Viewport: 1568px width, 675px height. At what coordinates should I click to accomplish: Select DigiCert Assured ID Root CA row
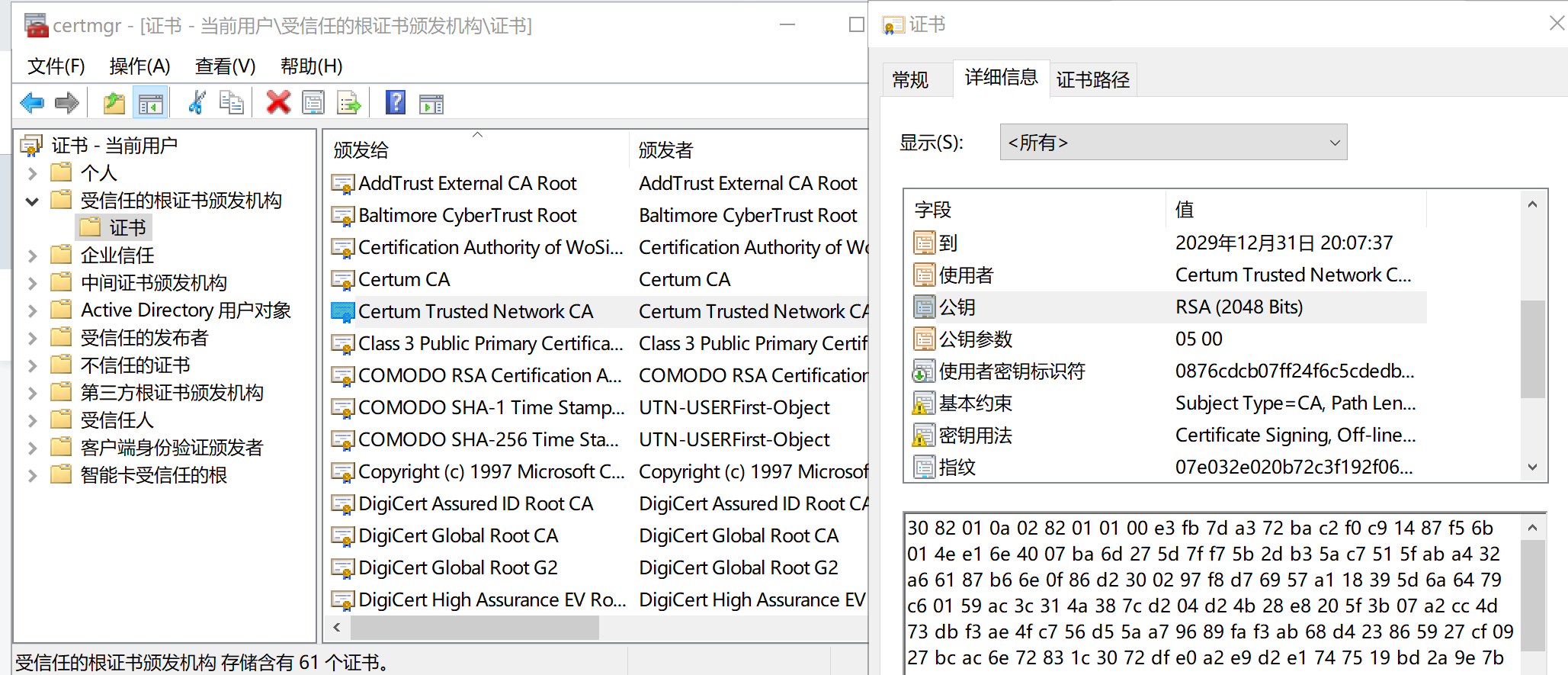pos(598,504)
